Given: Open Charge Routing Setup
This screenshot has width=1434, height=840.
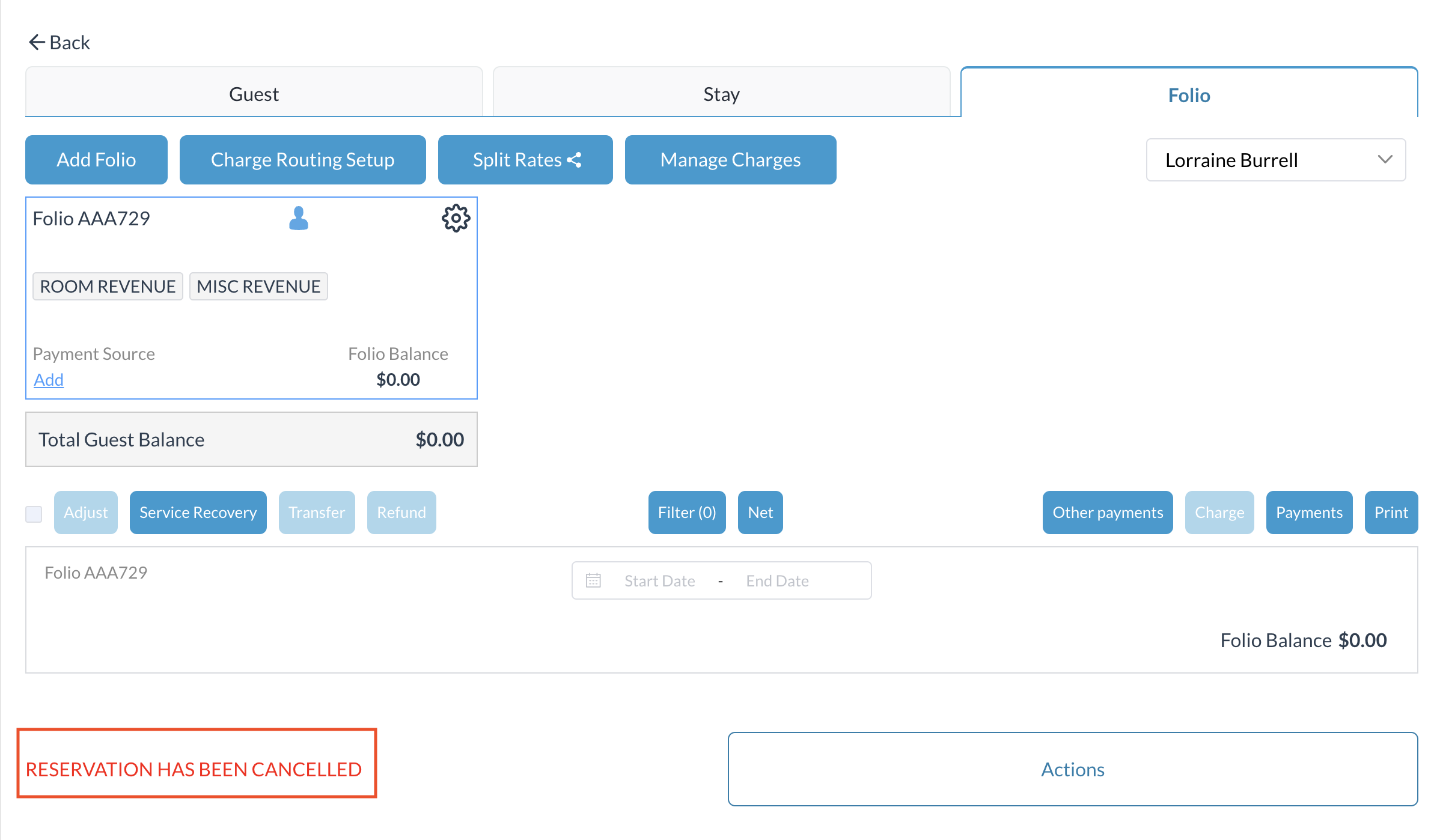Looking at the screenshot, I should (302, 160).
